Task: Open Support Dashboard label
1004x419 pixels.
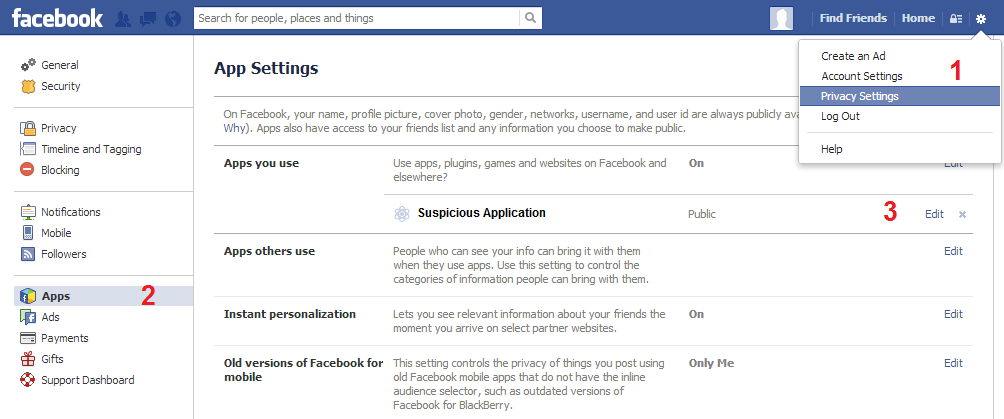Action: (x=88, y=380)
